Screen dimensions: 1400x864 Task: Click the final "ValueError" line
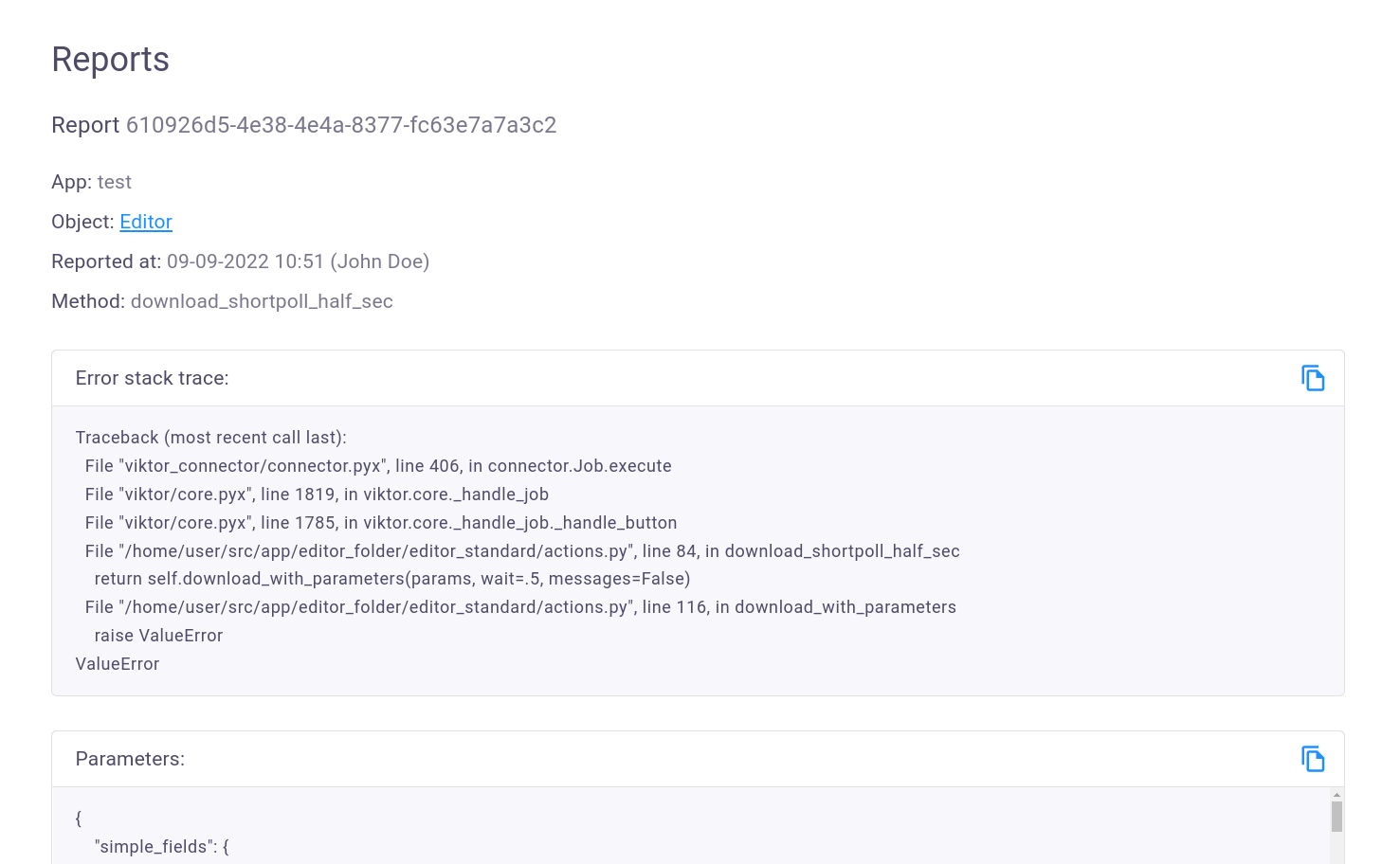(118, 664)
